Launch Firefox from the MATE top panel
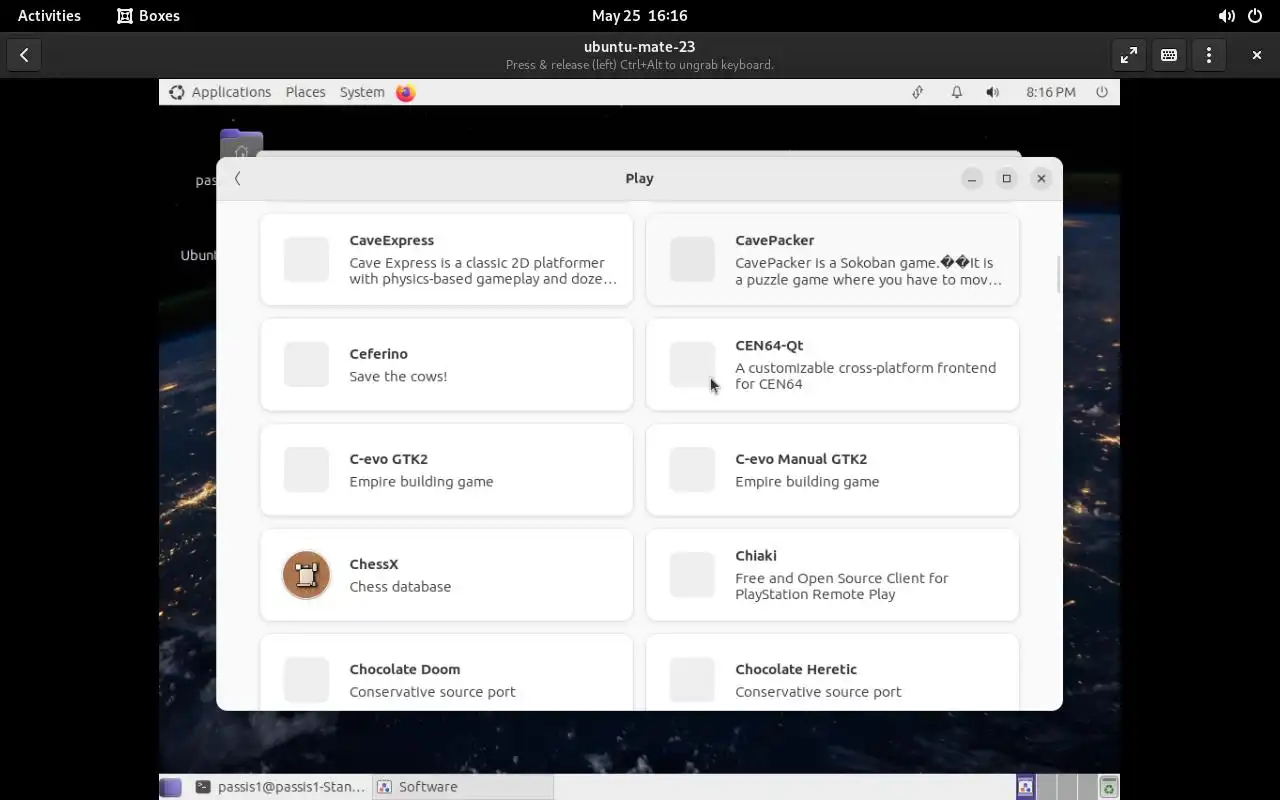Screen dimensions: 1280x800 (405, 92)
